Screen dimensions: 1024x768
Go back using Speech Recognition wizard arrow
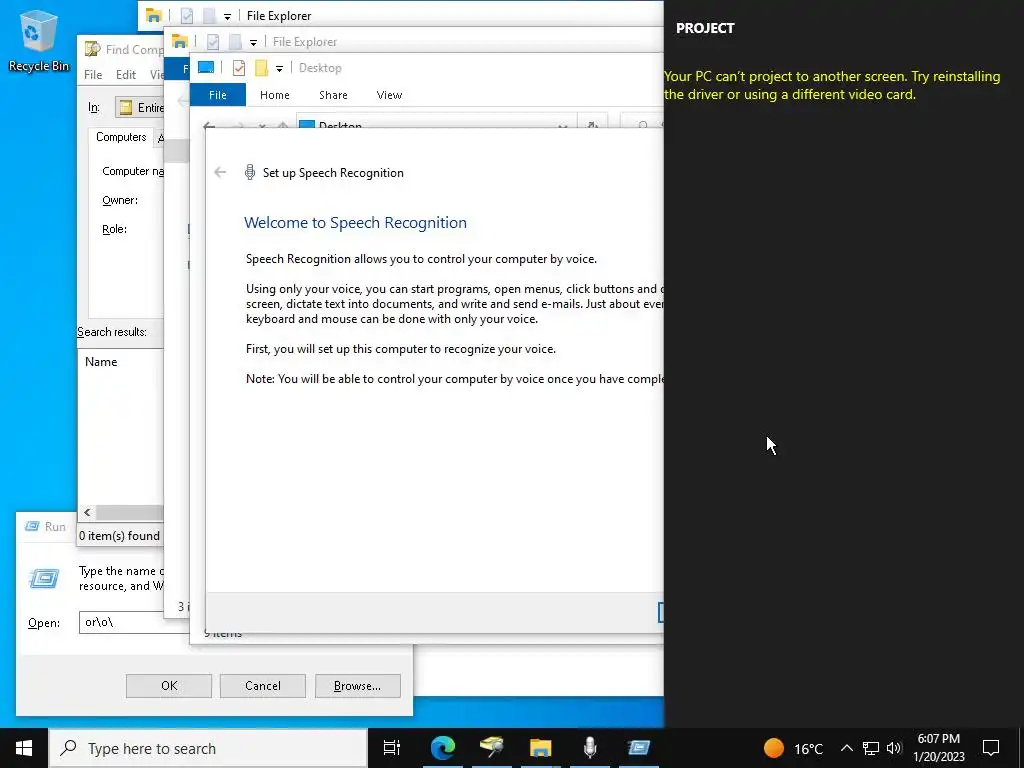click(220, 172)
